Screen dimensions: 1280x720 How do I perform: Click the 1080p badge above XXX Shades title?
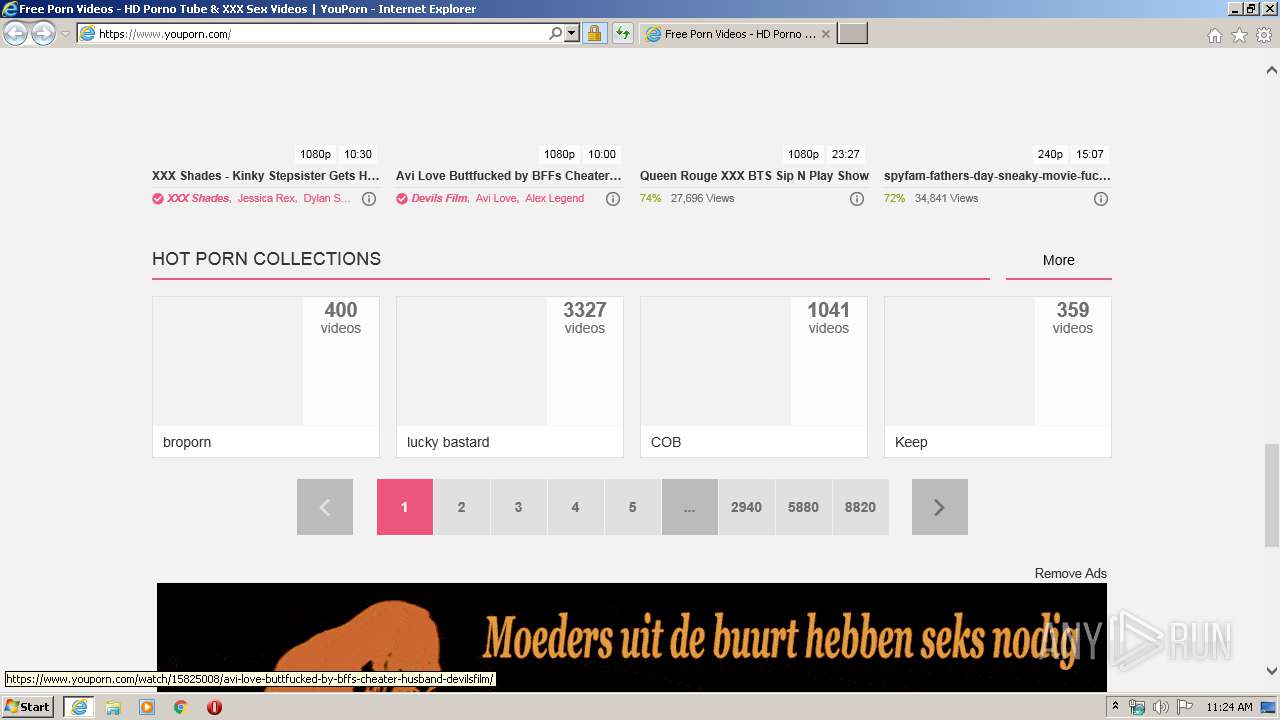click(316, 154)
